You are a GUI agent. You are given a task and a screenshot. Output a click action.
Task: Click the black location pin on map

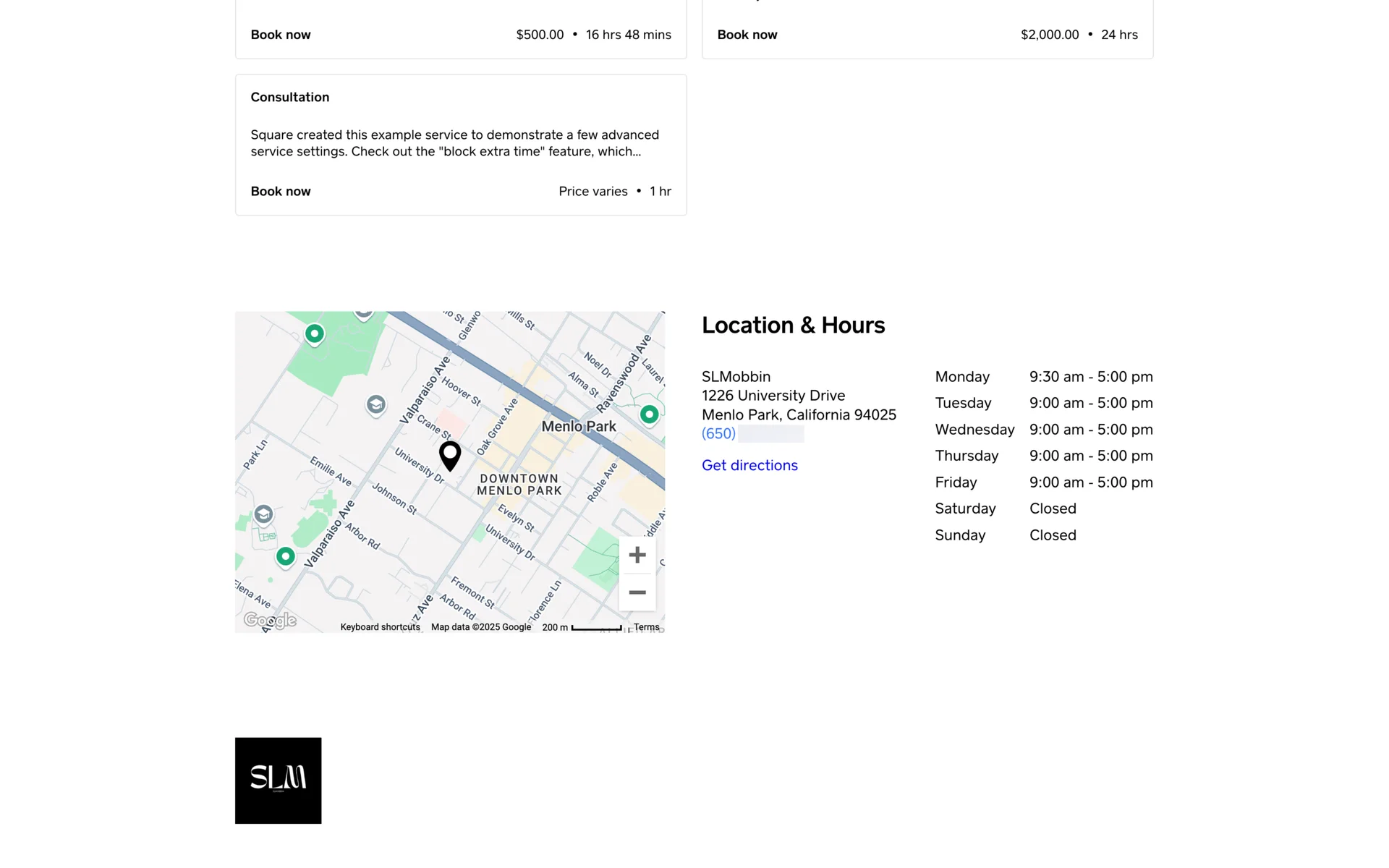[450, 455]
